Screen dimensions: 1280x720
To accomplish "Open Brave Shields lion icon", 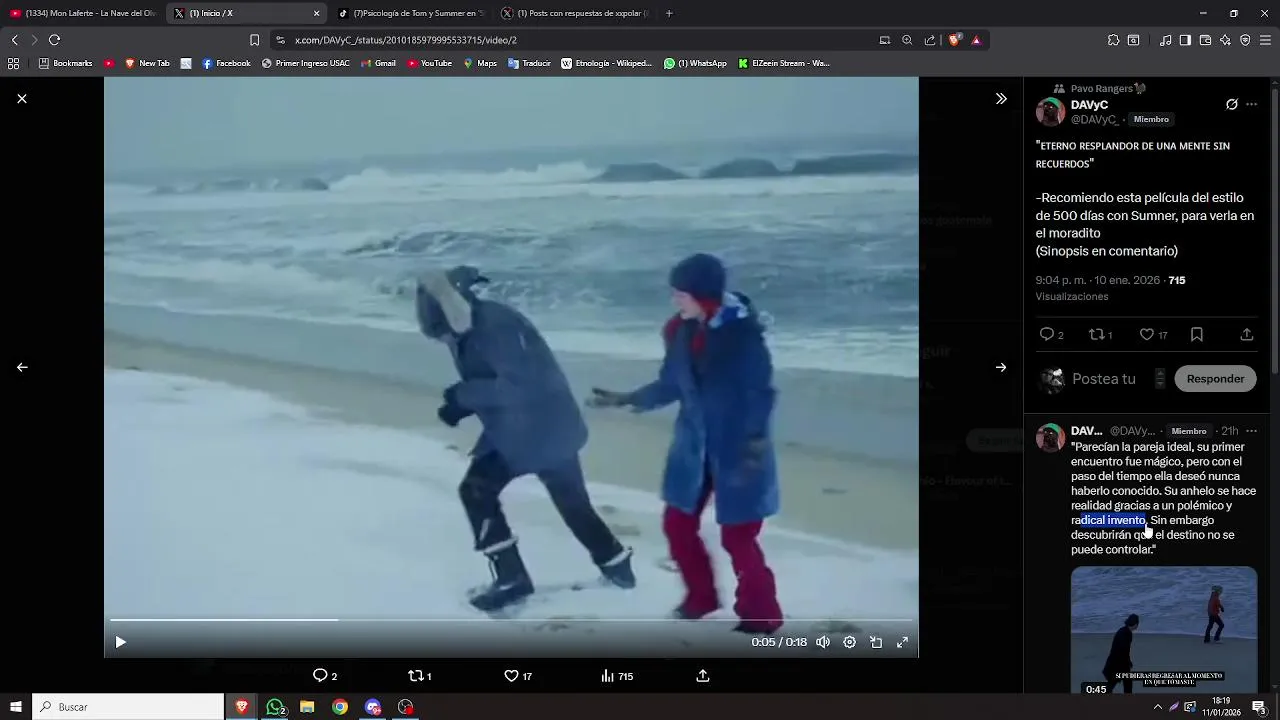I will coord(954,40).
